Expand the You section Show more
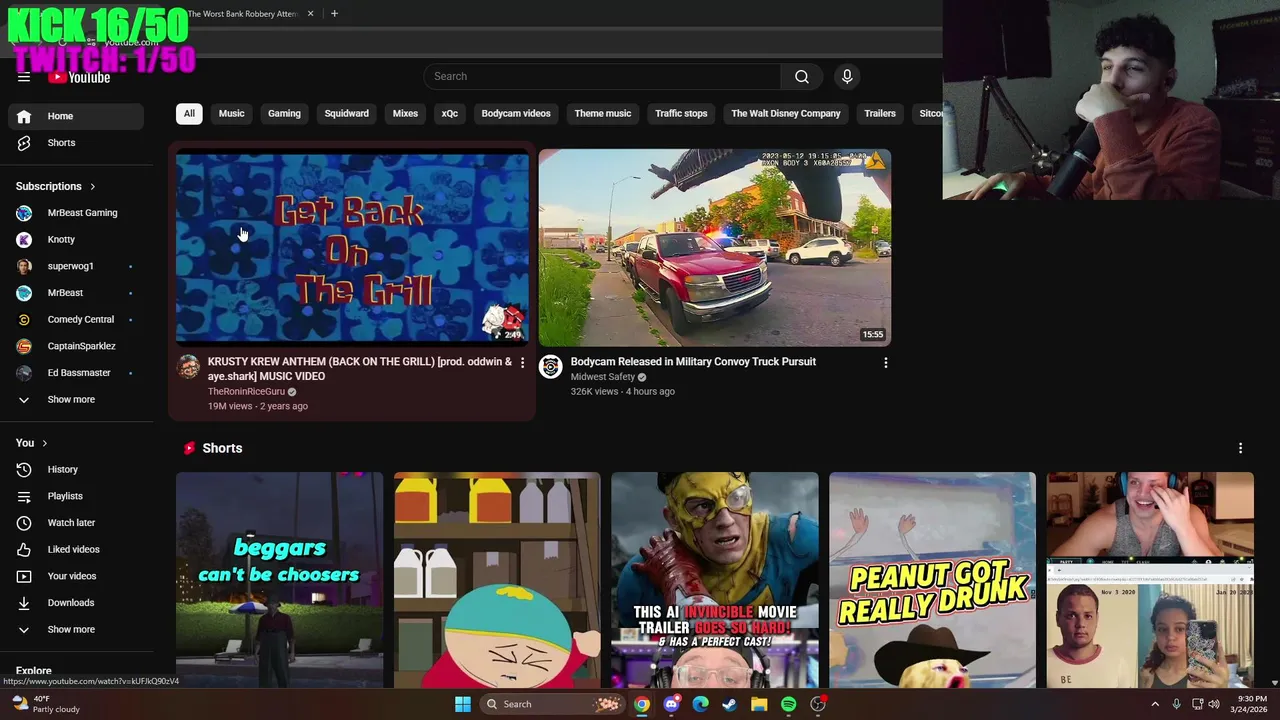 click(76, 630)
